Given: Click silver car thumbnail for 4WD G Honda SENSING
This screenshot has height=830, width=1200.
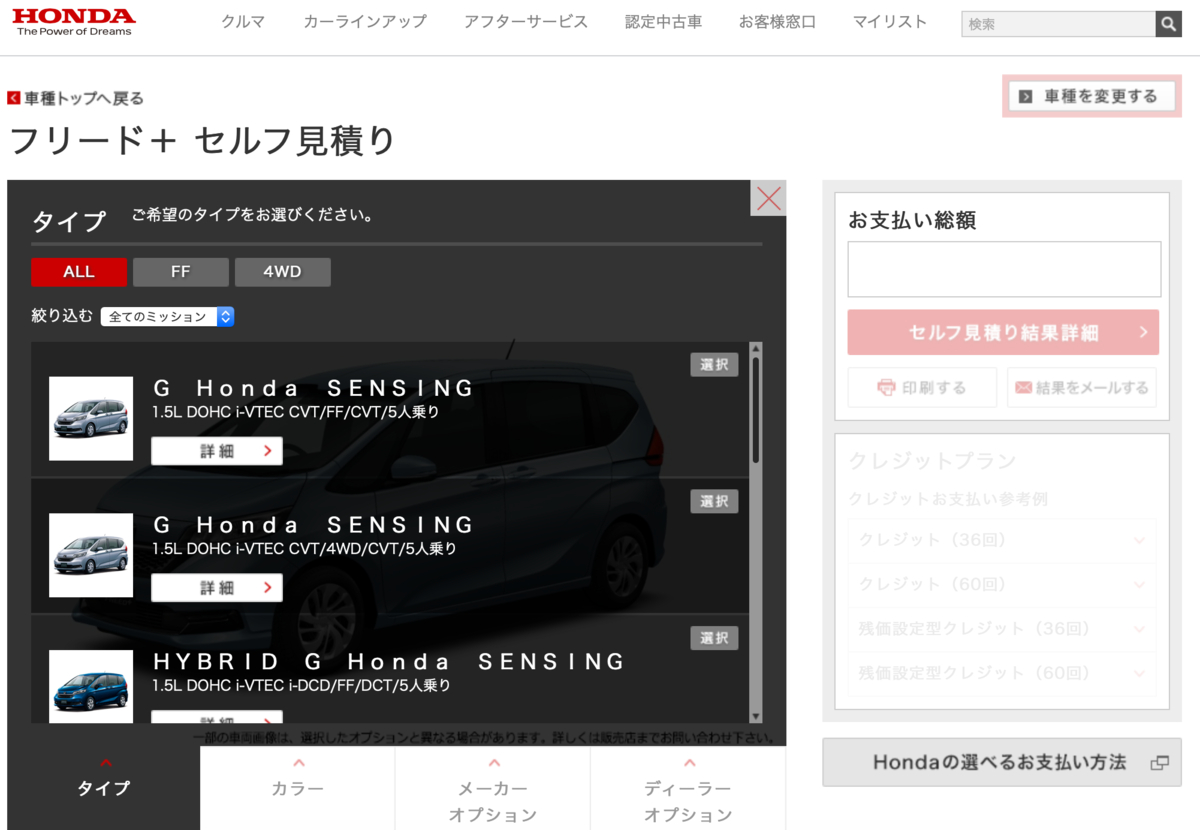Looking at the screenshot, I should (91, 555).
